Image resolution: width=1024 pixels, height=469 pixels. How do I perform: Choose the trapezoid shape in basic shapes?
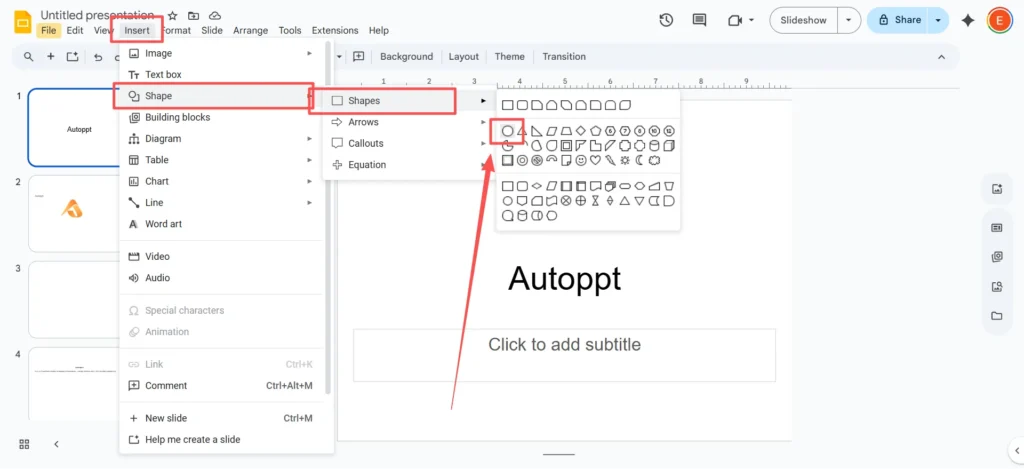(566, 131)
